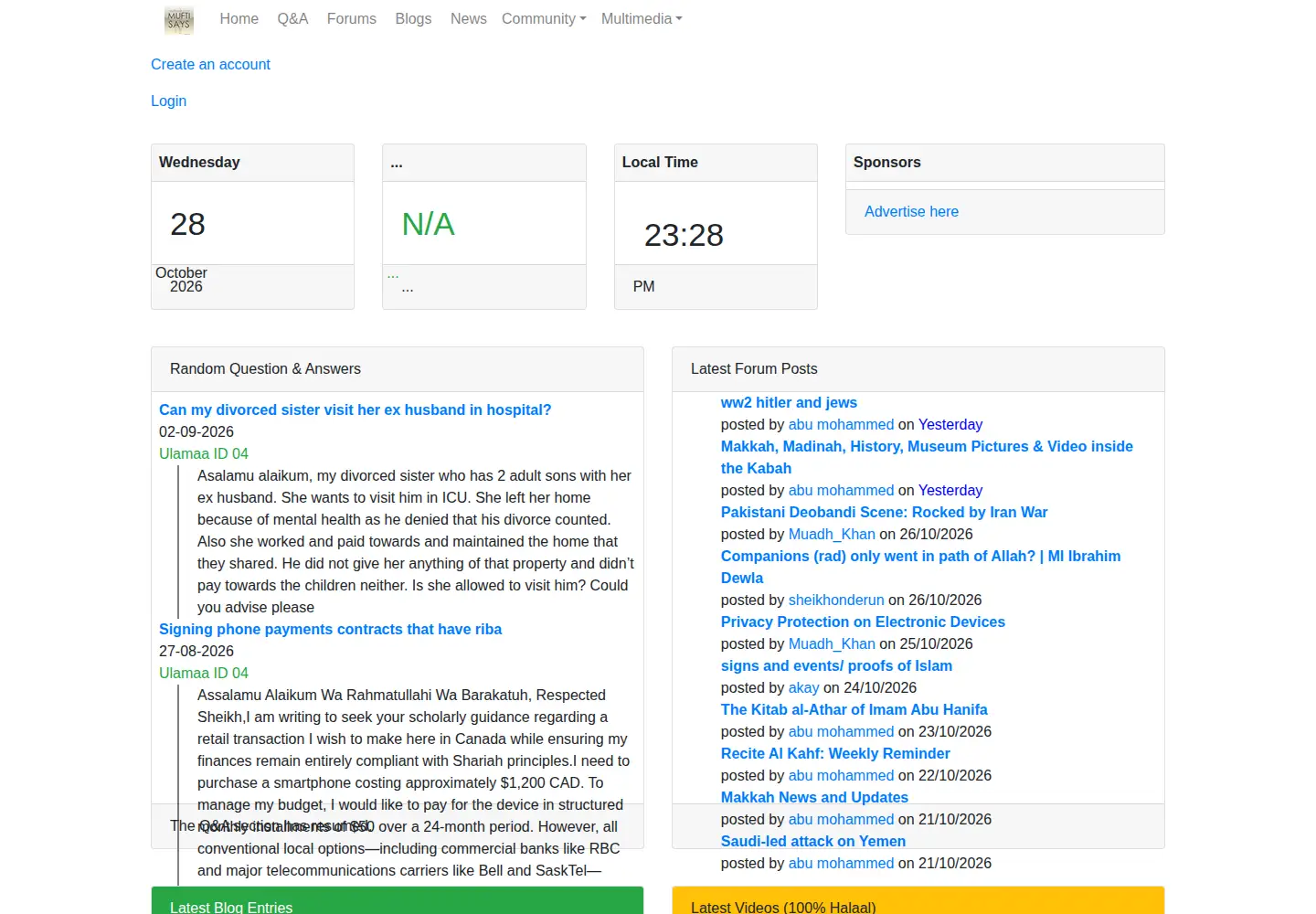This screenshot has width=1316, height=914.
Task: Open Muadh_Khan profile on 25/10/2026 post
Action: pos(832,643)
